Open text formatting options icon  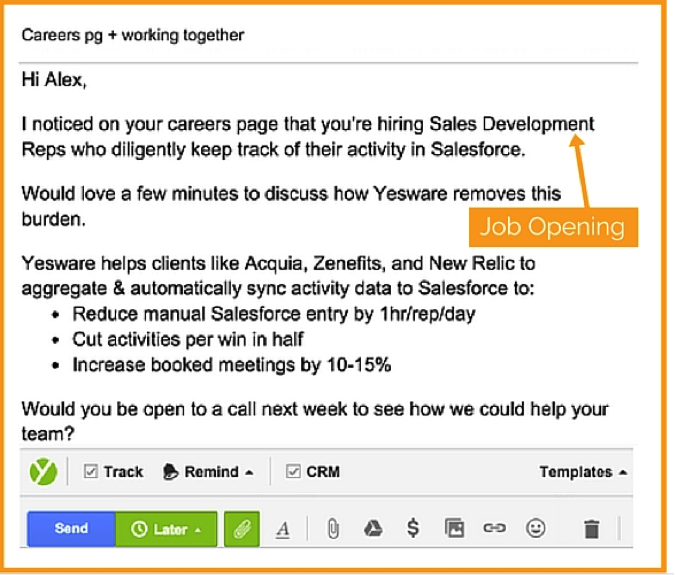coord(282,529)
